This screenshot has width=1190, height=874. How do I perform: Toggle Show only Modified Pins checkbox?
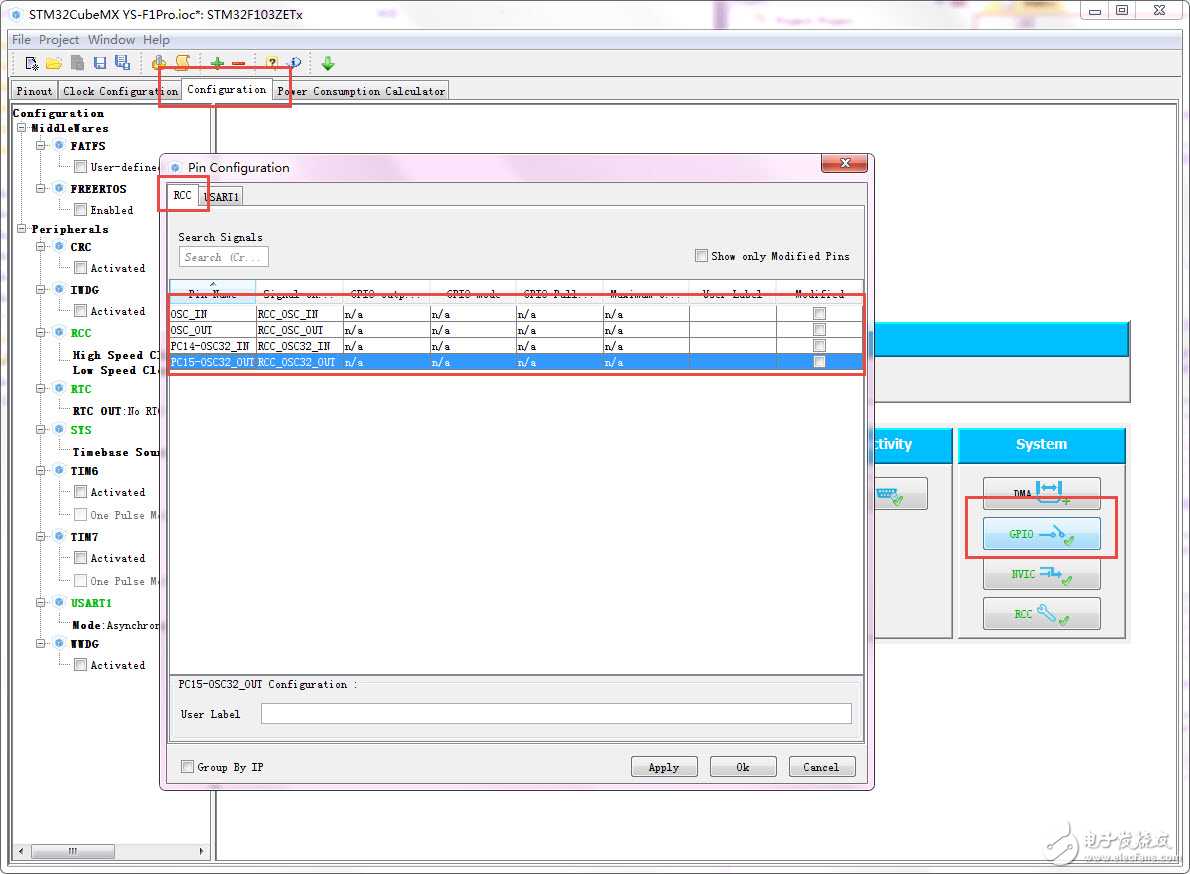tap(701, 256)
